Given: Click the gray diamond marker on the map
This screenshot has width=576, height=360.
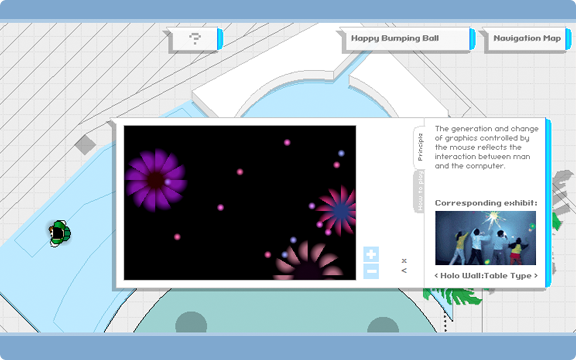Looking at the screenshot, I should 85,145.
